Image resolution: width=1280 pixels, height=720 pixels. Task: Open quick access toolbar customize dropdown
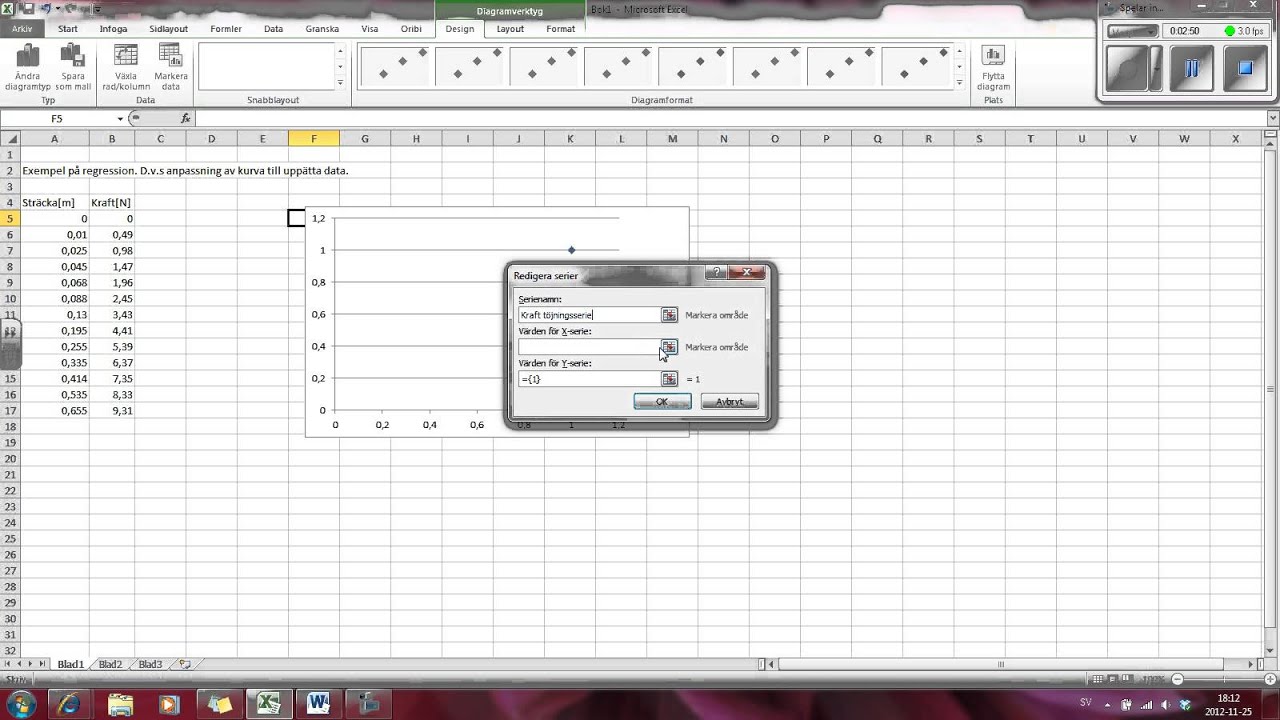(99, 9)
